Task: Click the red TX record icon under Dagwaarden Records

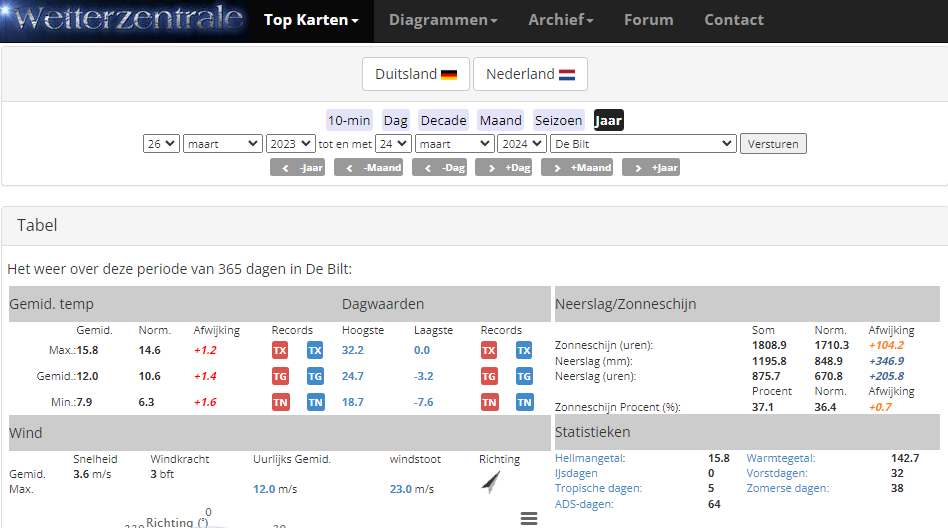Action: coord(489,350)
